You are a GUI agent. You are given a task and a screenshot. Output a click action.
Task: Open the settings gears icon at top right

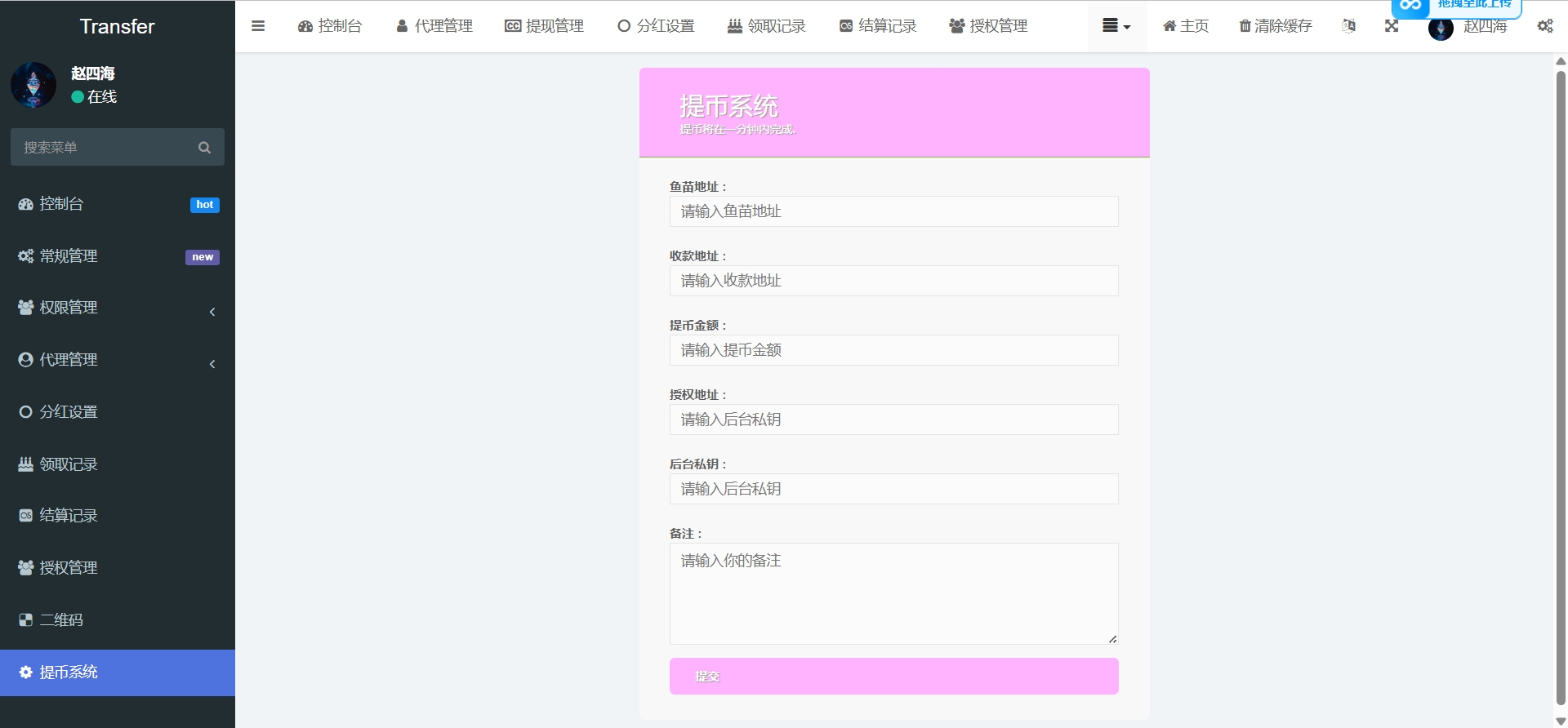(1545, 26)
